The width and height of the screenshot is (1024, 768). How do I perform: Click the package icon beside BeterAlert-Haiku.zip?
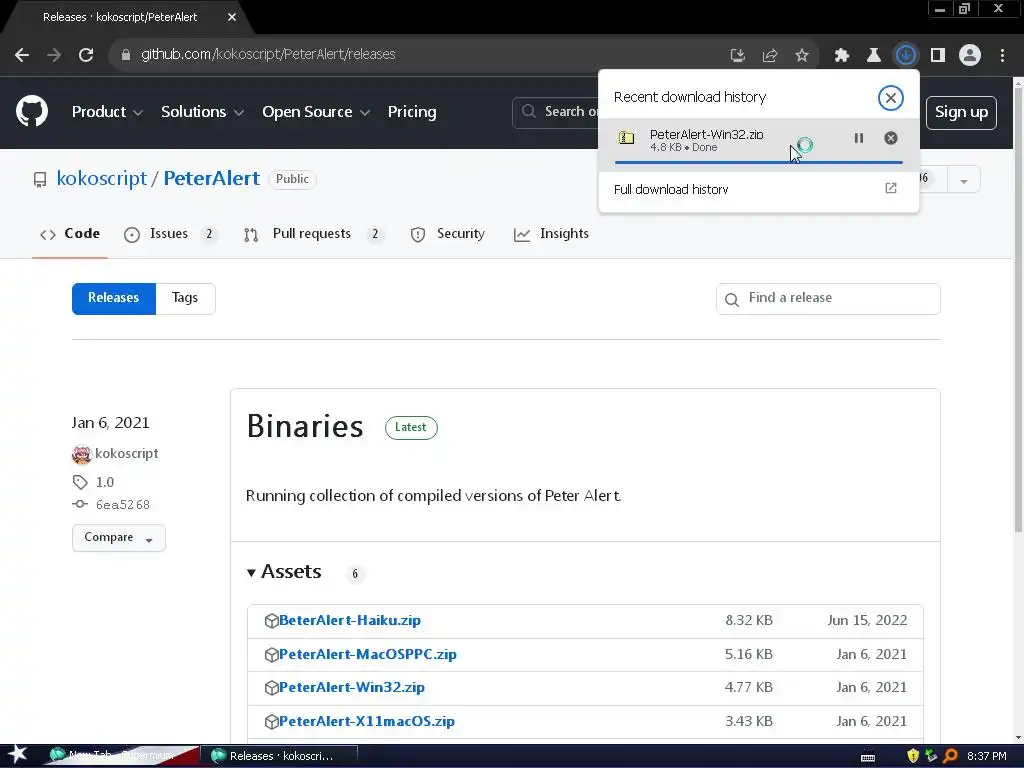point(271,621)
